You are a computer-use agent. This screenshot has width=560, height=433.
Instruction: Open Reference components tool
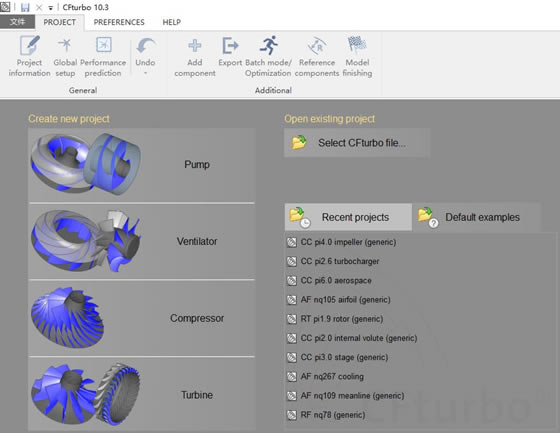click(x=317, y=56)
